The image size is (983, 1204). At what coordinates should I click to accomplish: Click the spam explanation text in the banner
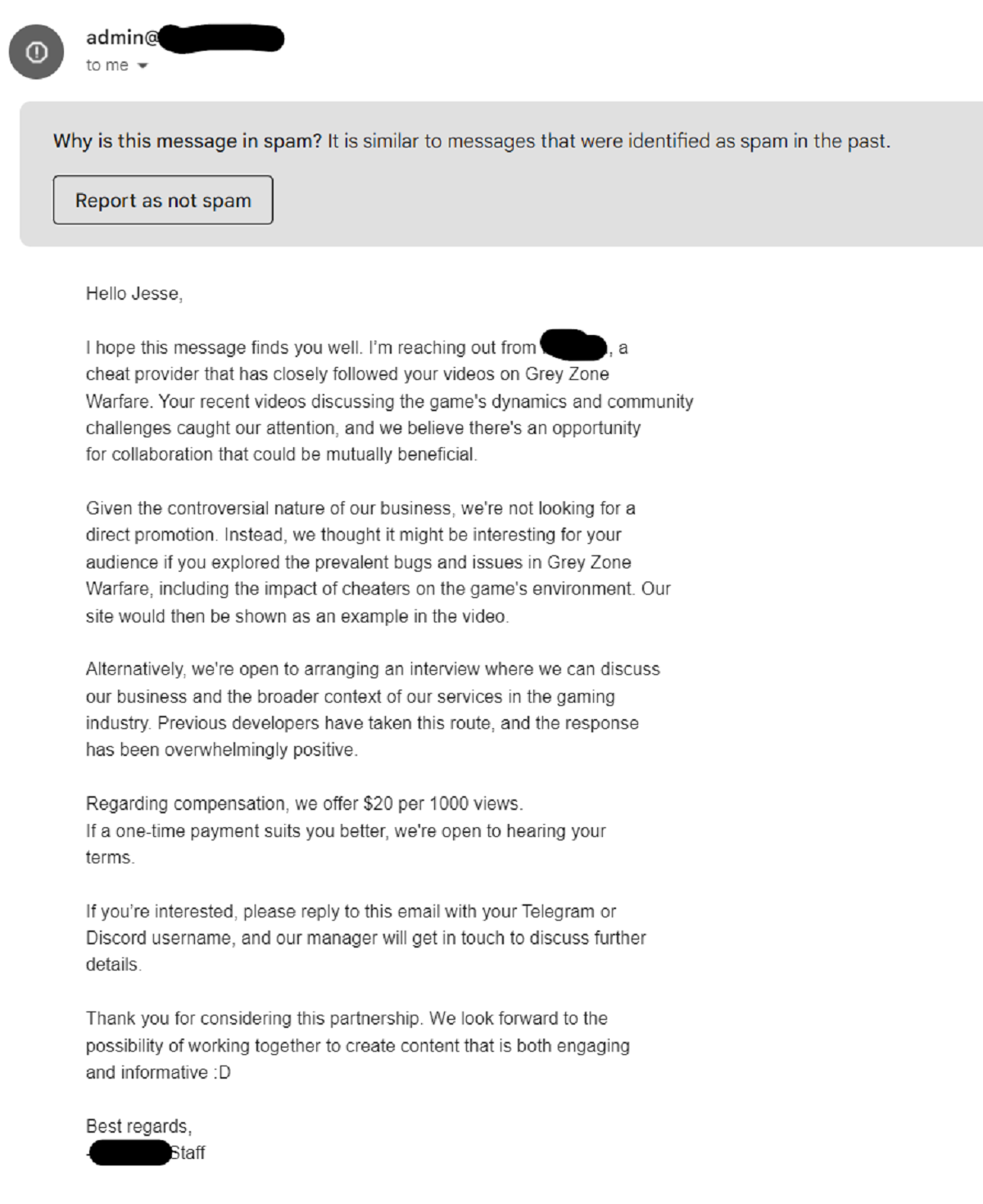click(x=608, y=141)
